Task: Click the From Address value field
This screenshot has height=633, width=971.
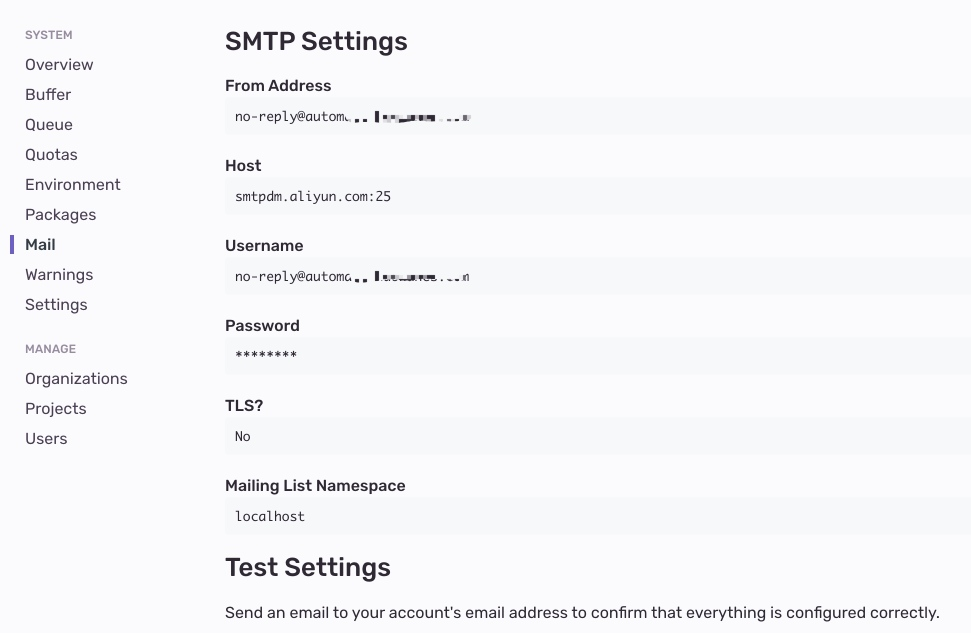Action: [x=352, y=117]
